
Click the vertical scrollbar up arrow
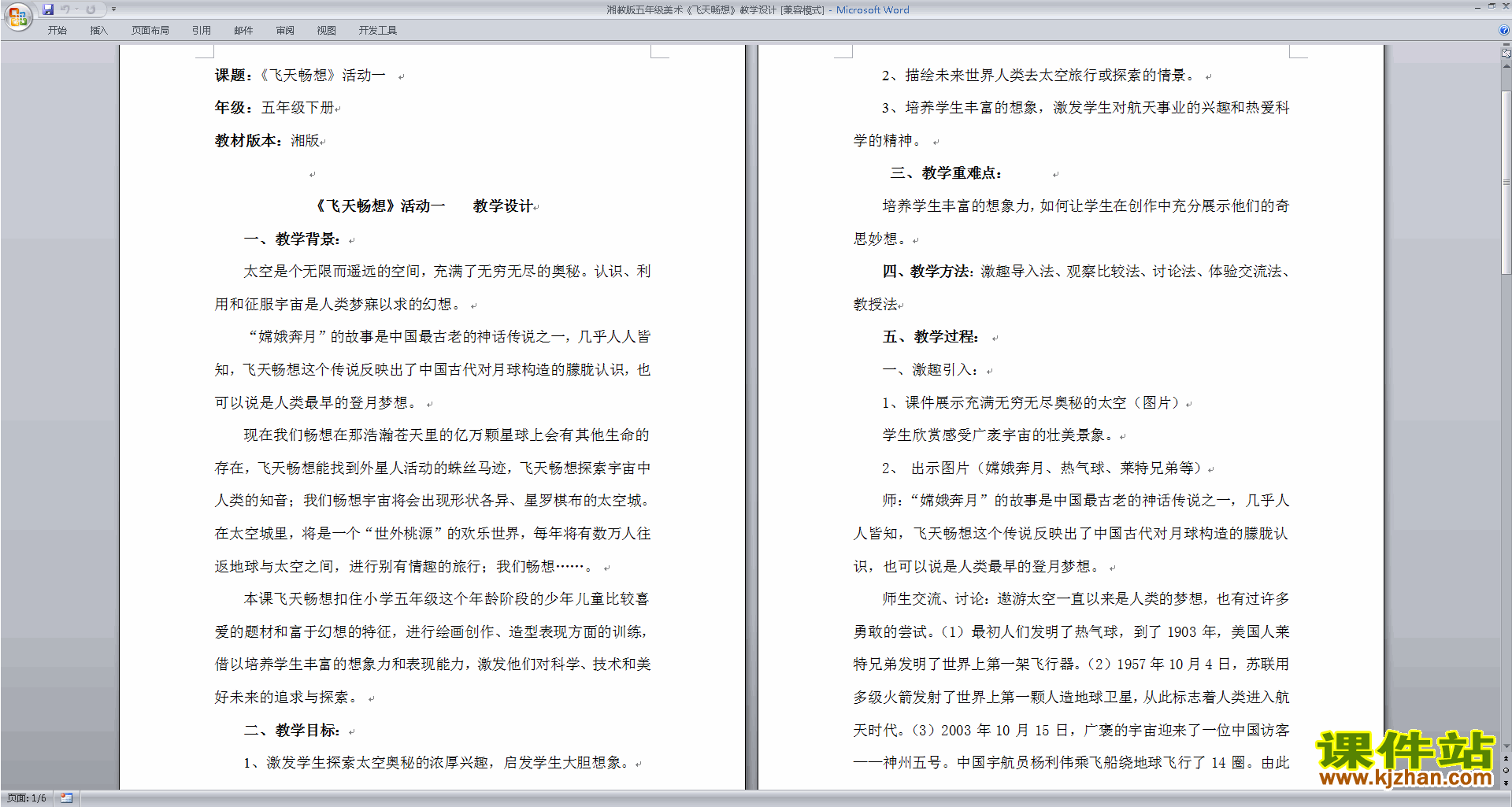[1506, 66]
